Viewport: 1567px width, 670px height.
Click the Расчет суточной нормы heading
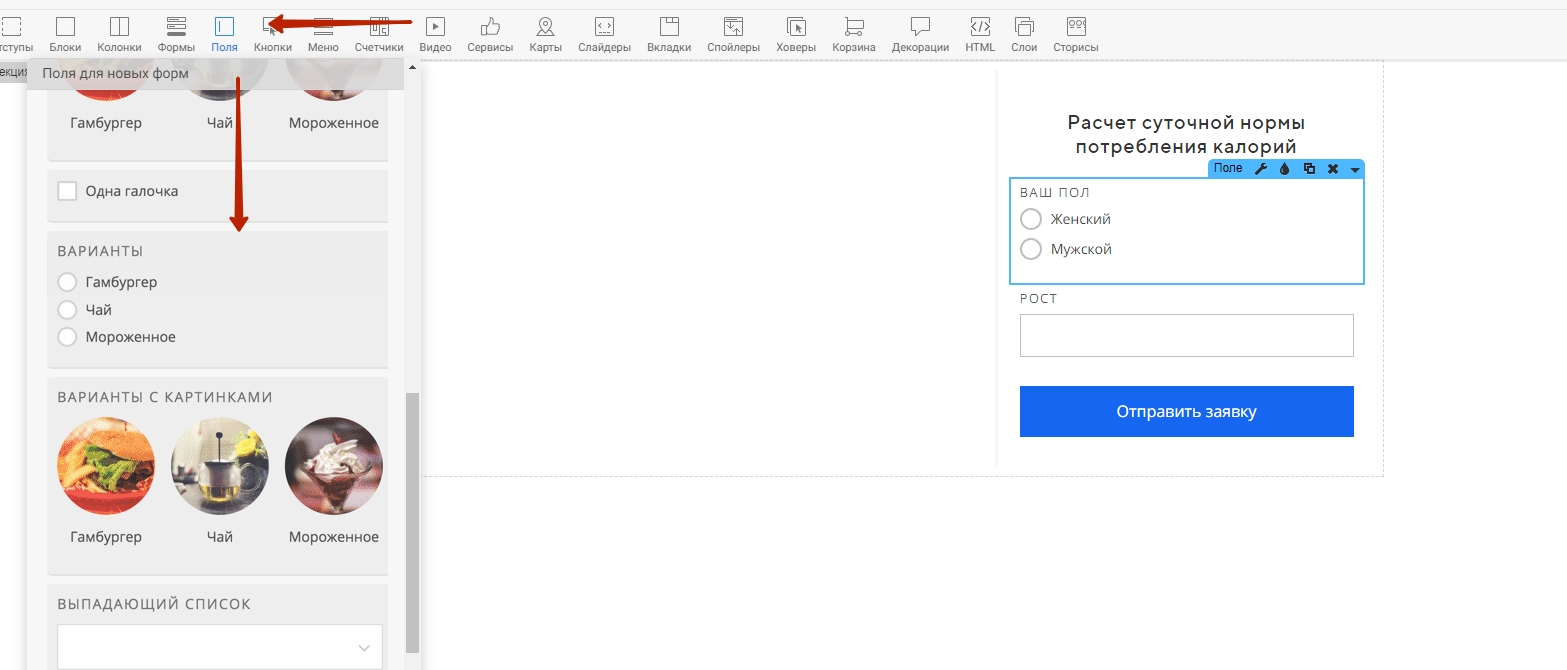pyautogui.click(x=1186, y=135)
